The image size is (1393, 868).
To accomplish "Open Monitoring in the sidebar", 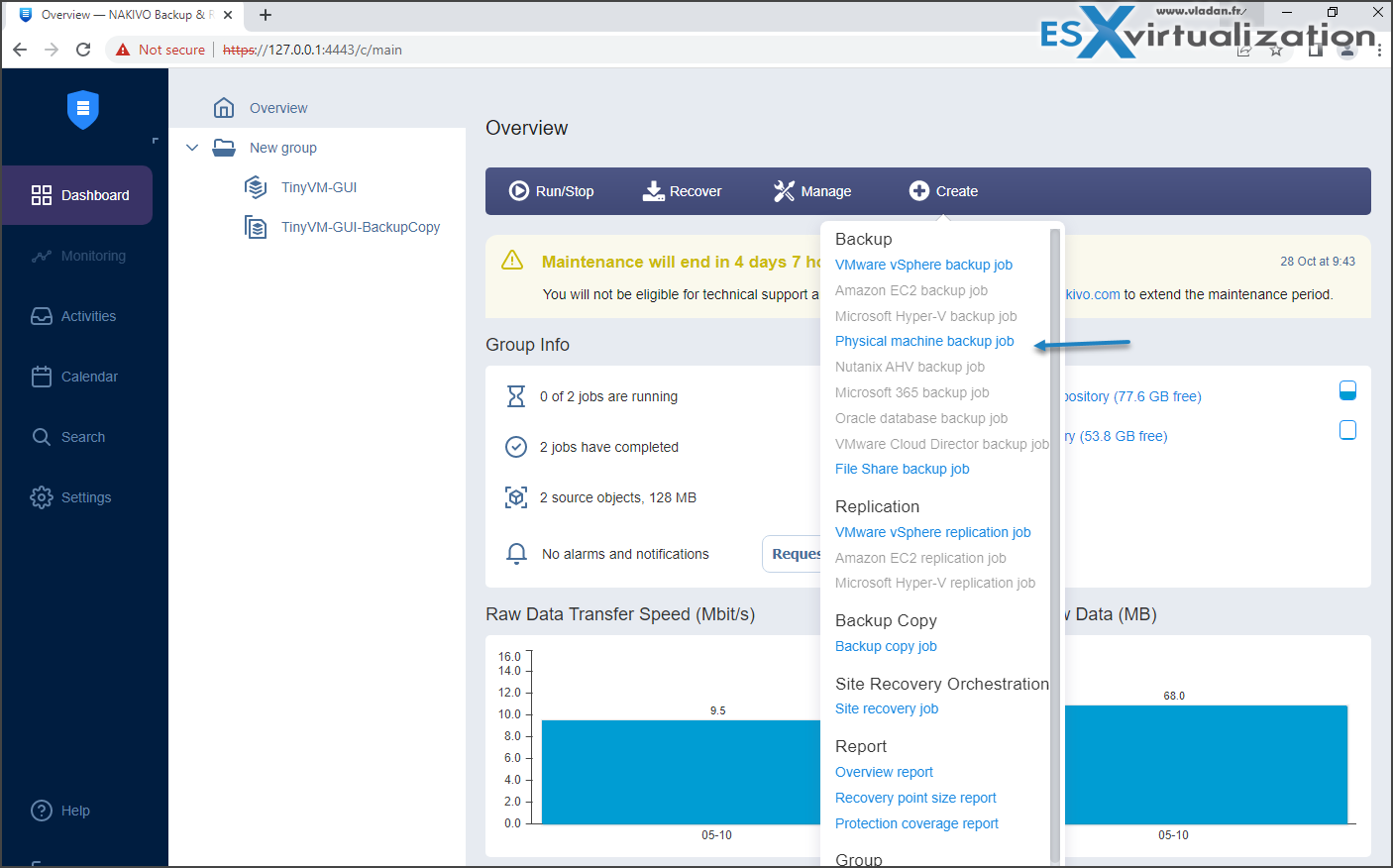I will click(x=77, y=256).
